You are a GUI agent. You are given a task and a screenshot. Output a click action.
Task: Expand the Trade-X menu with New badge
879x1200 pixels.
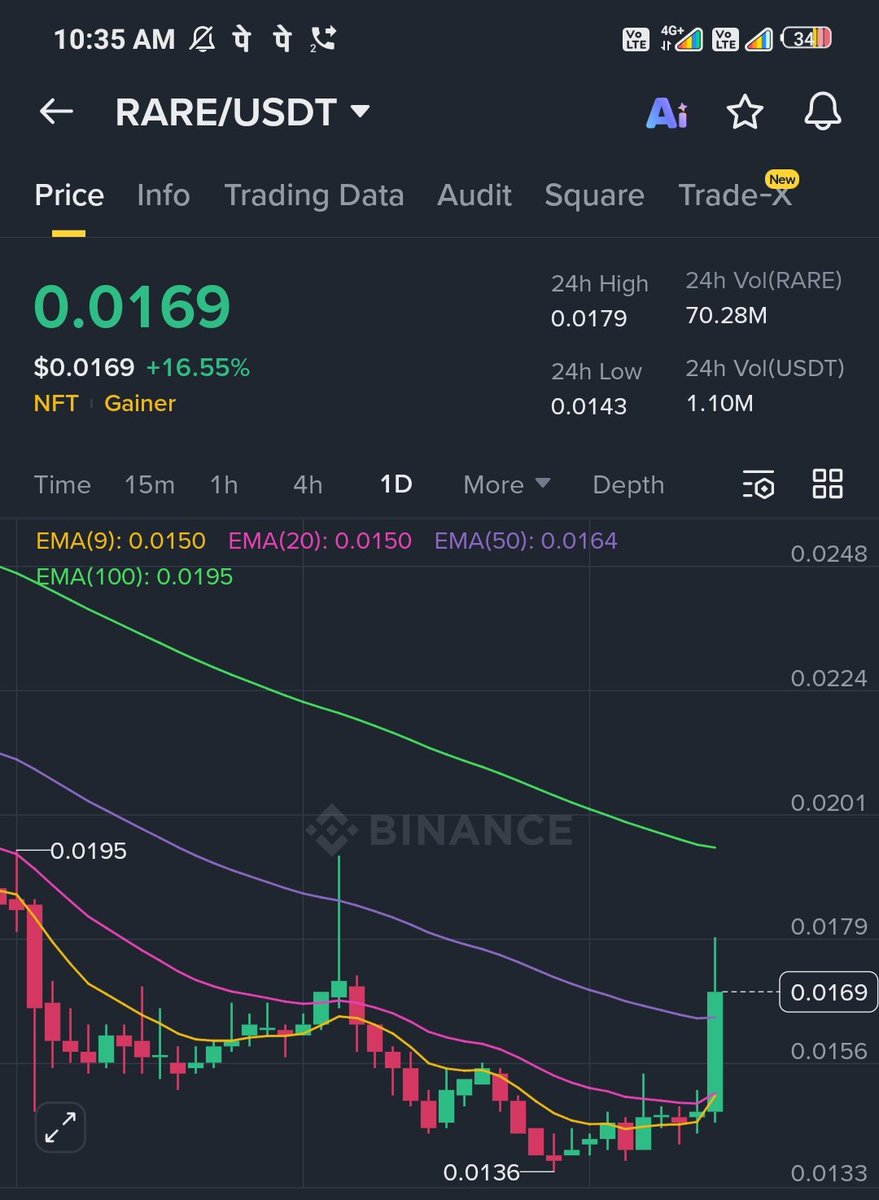pos(737,195)
